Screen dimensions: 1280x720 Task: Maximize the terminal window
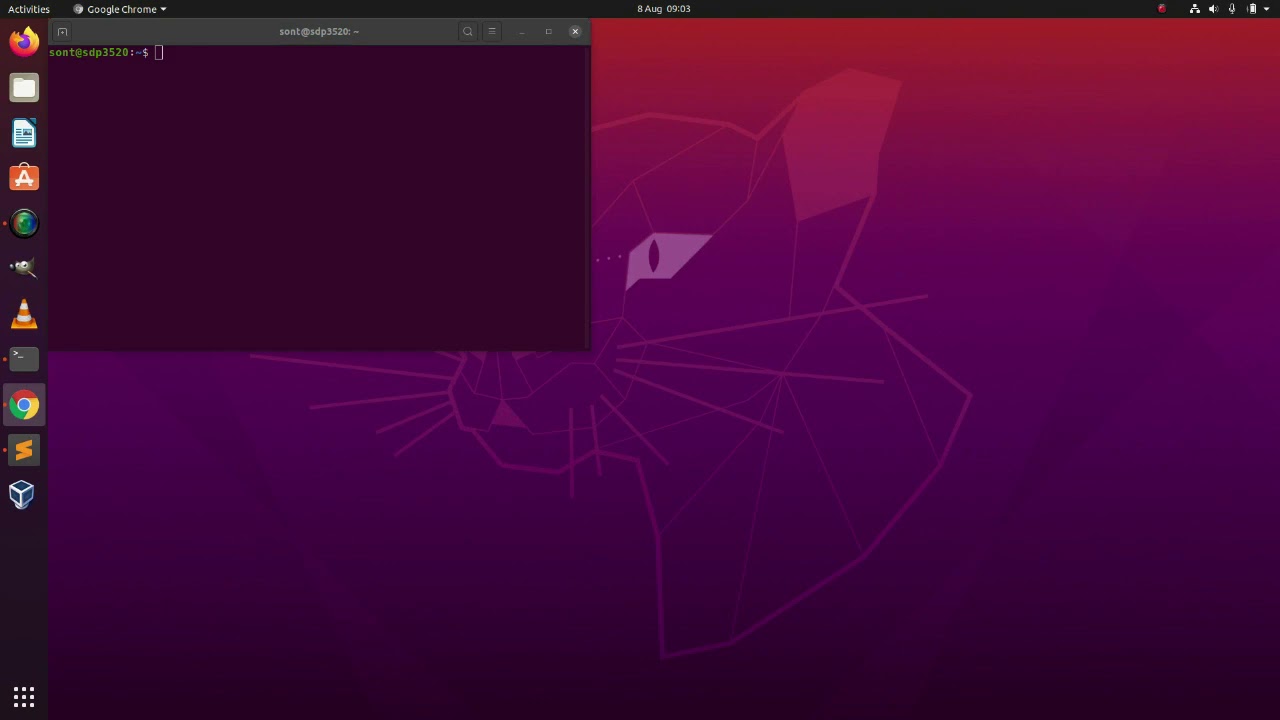(x=548, y=31)
